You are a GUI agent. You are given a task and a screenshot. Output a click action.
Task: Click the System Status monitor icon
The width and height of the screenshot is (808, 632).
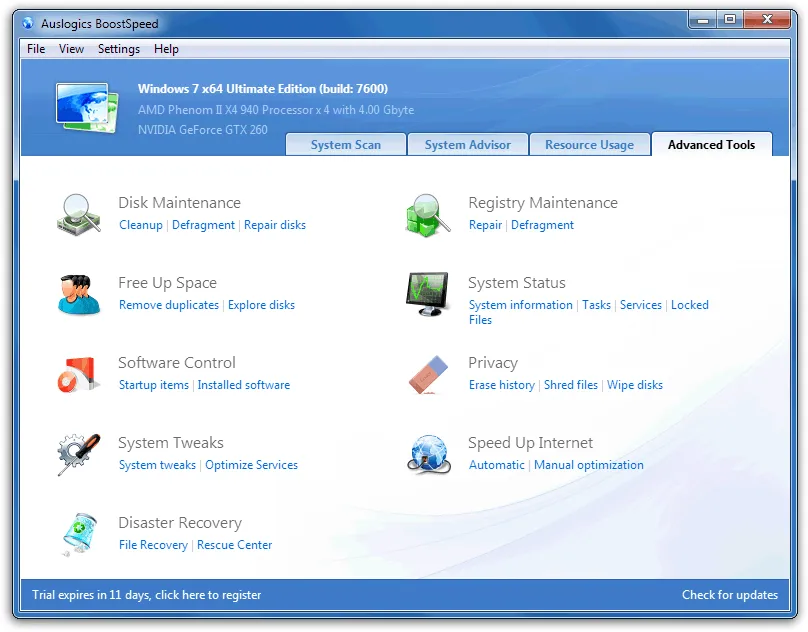[x=428, y=294]
